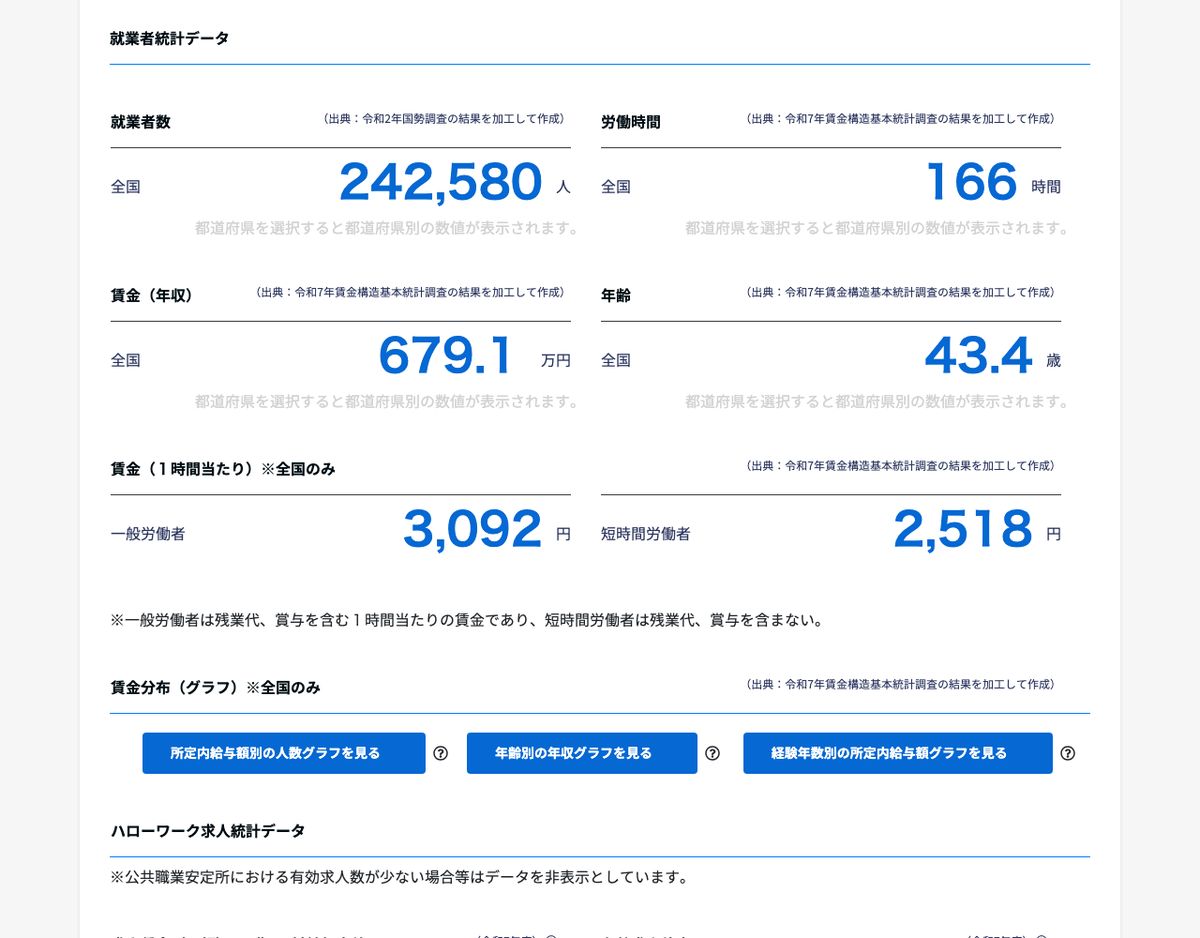Click help icon beside 所定内給与額別の人数グラフ button
The image size is (1200, 938).
tap(440, 753)
